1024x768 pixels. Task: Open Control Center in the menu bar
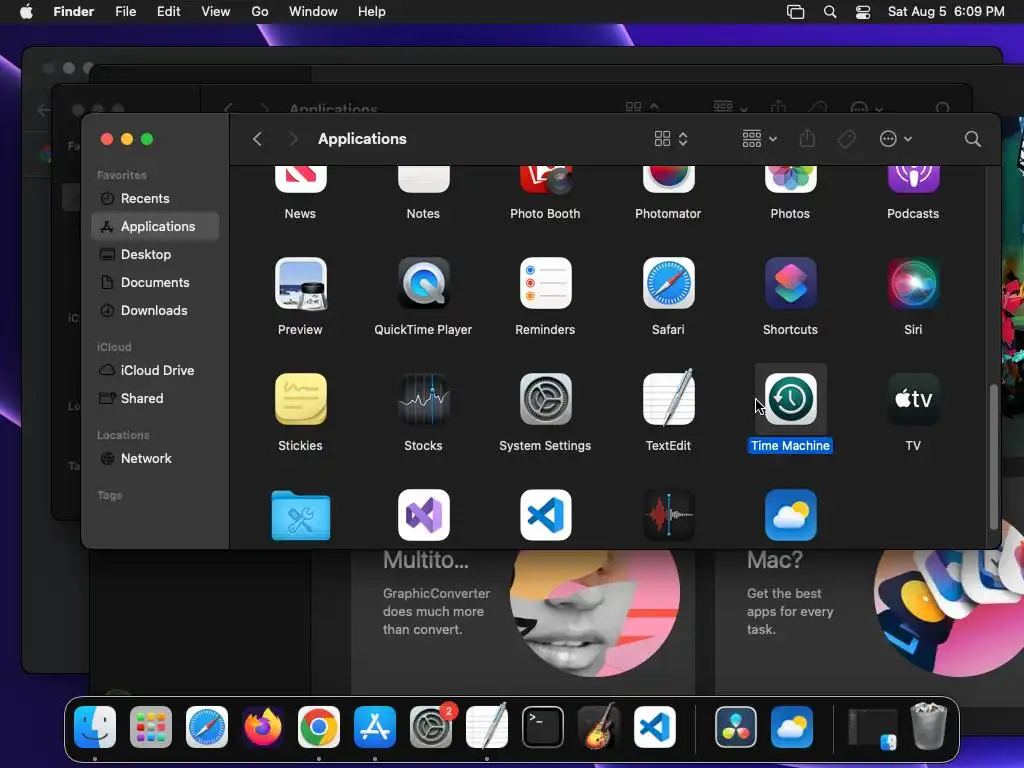point(863,12)
